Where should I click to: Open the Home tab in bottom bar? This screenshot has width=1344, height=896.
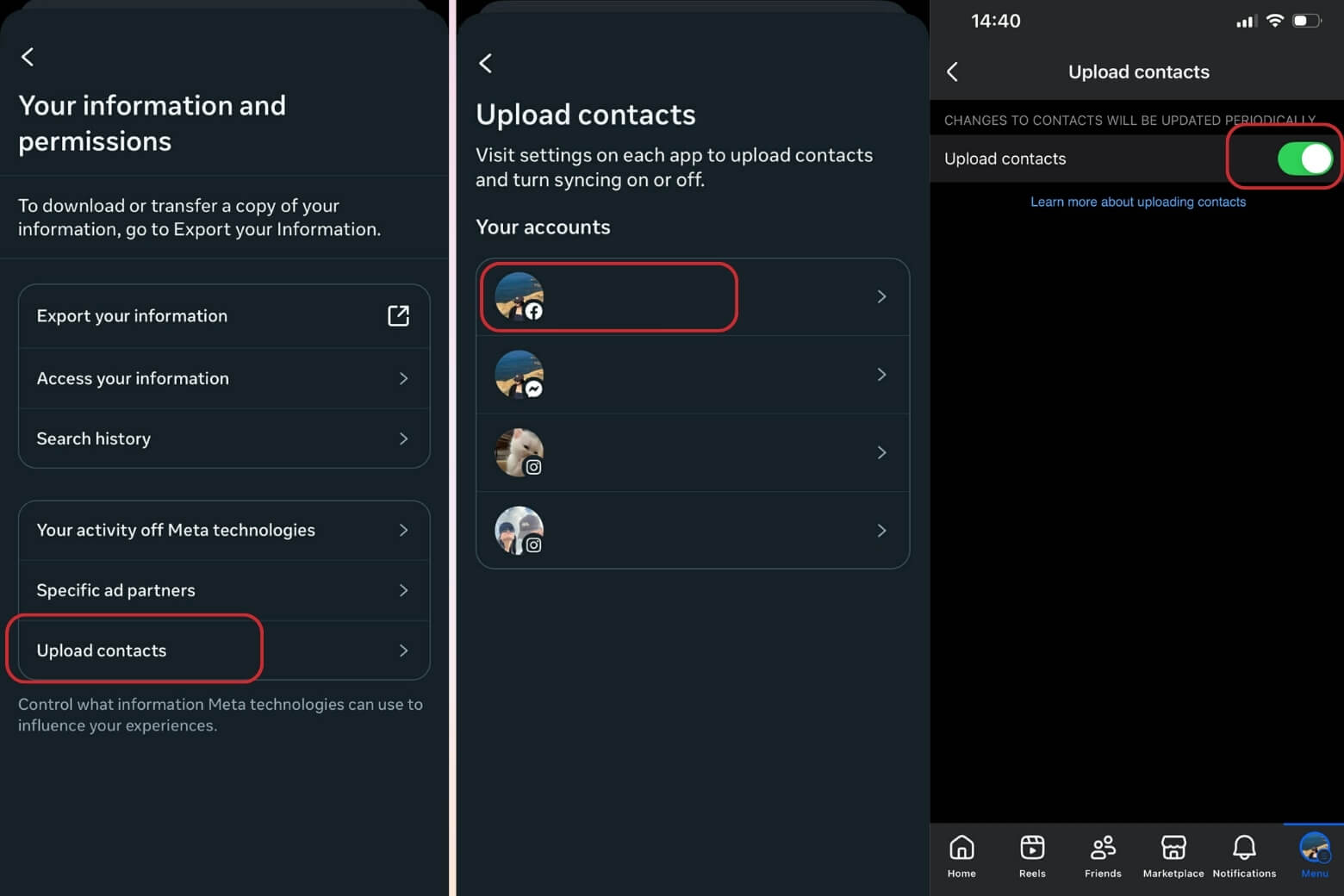(x=961, y=856)
